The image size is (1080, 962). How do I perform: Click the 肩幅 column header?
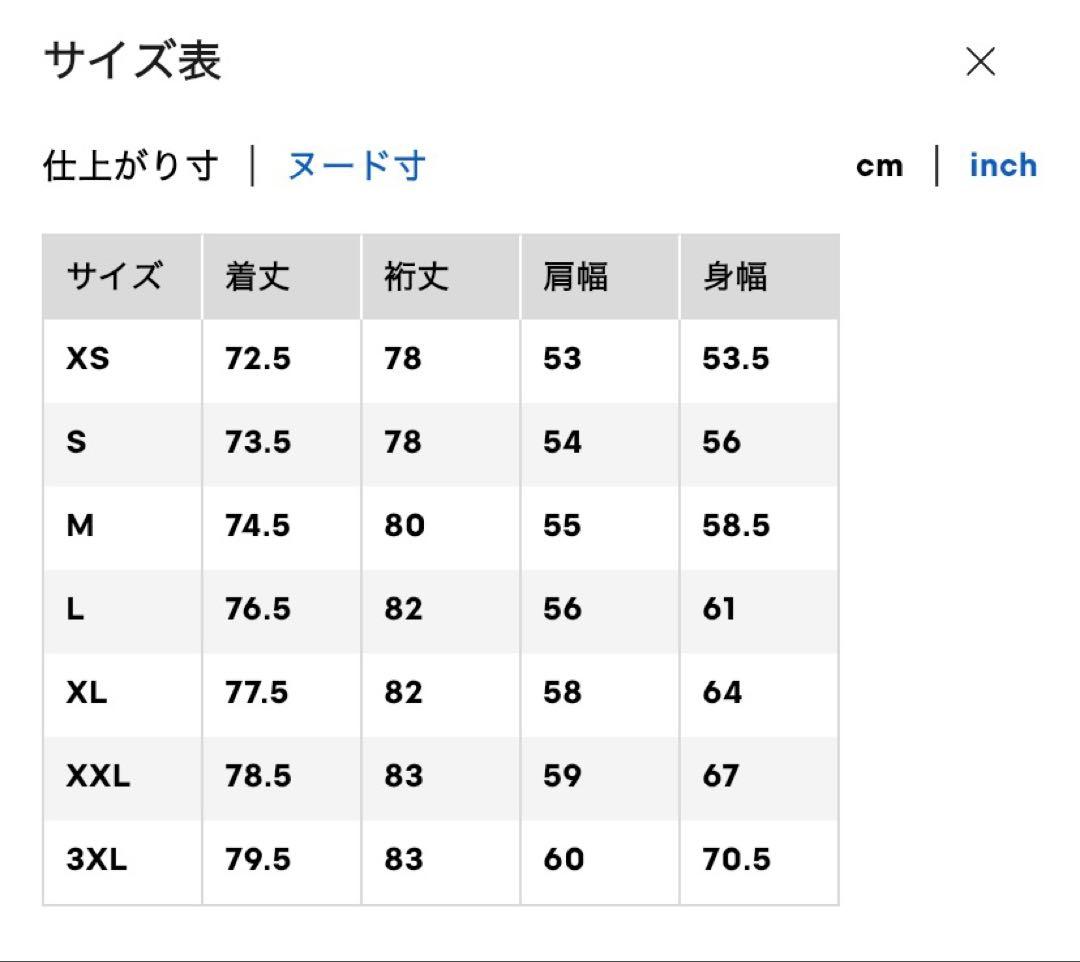(576, 277)
